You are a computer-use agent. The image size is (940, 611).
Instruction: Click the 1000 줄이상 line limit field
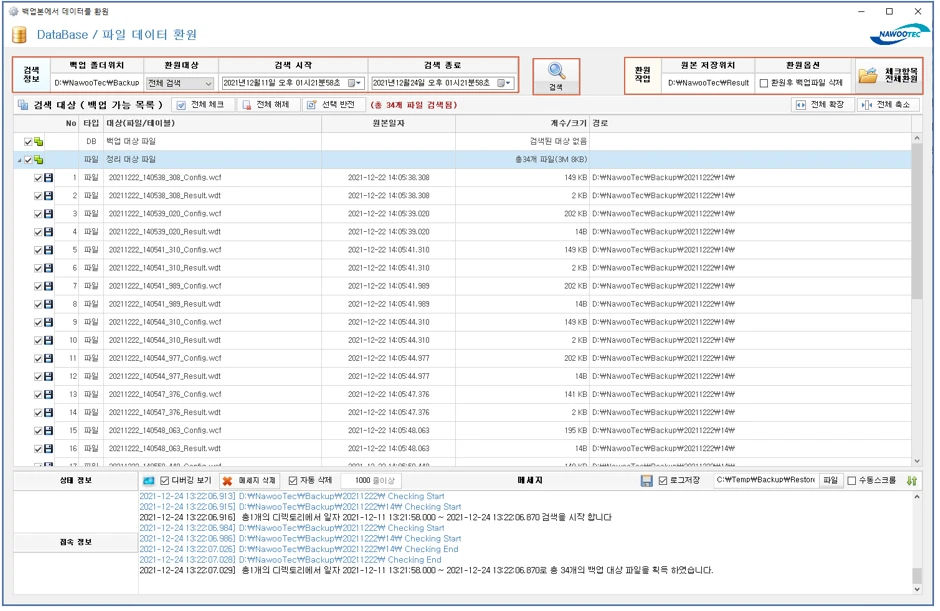[x=371, y=480]
